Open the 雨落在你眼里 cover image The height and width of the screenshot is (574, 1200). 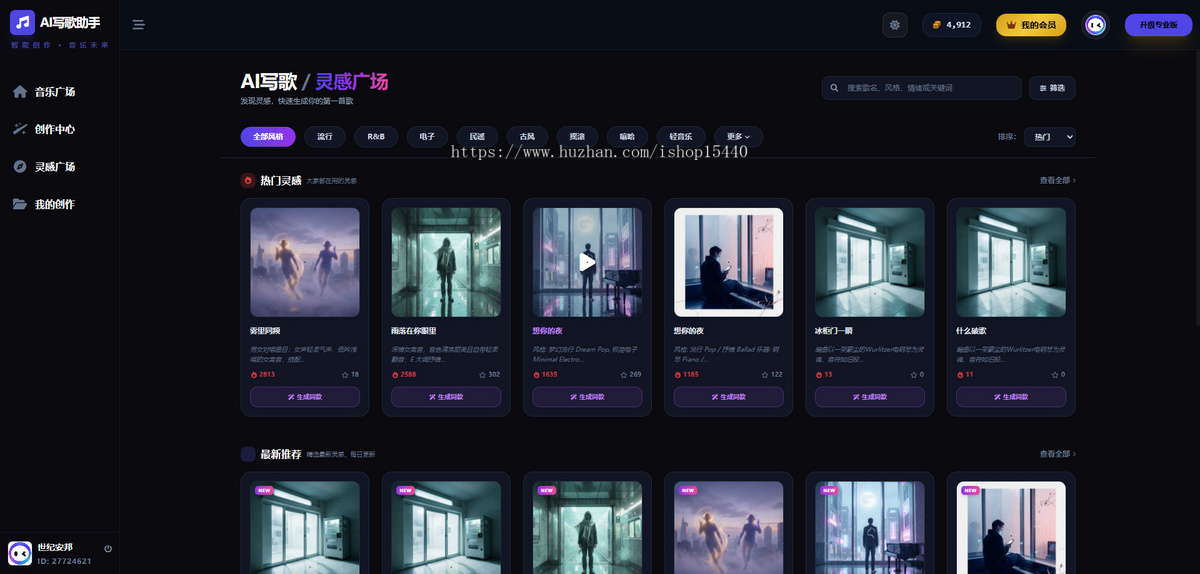click(446, 262)
